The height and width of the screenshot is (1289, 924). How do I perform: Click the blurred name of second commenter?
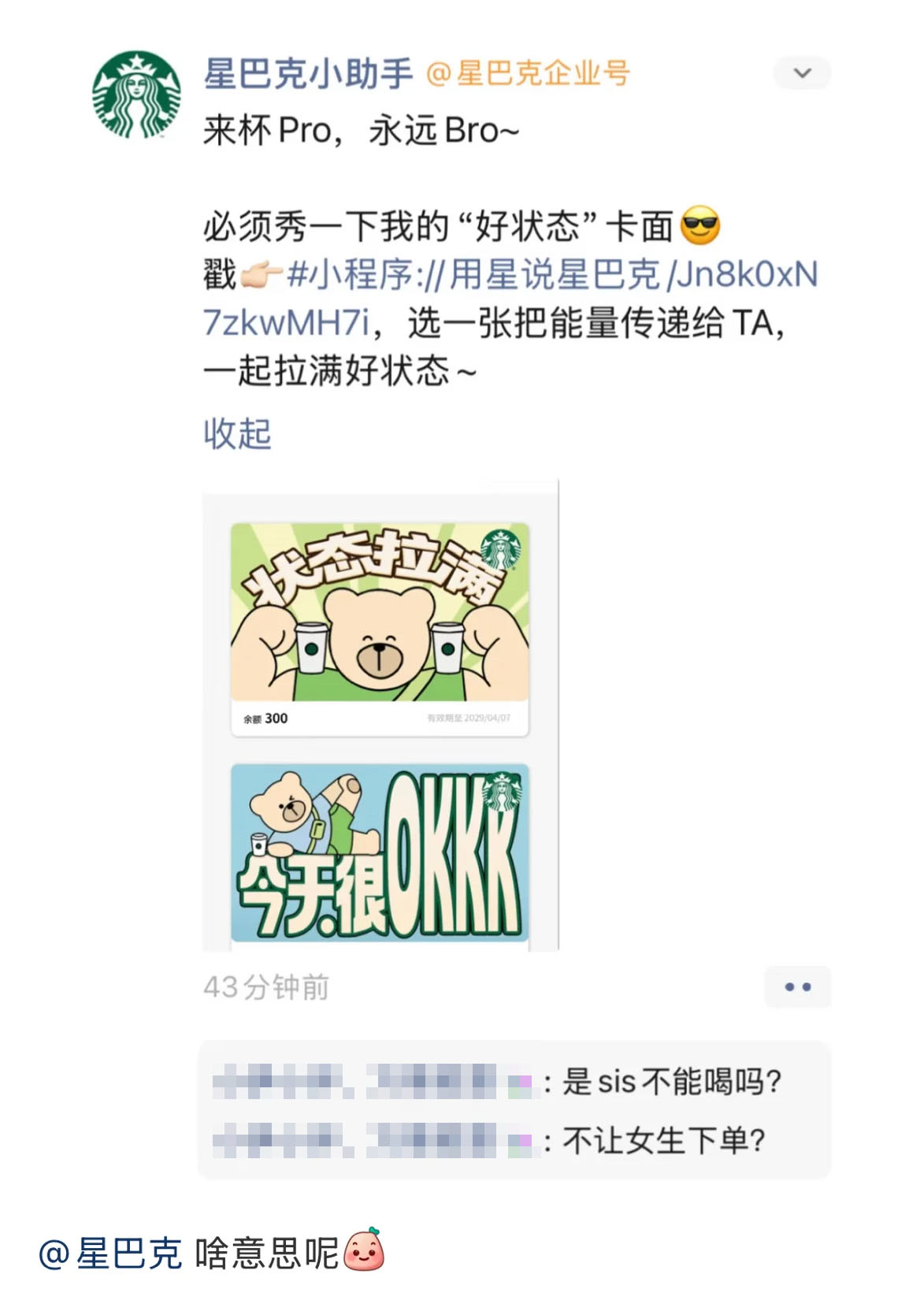(x=373, y=1140)
